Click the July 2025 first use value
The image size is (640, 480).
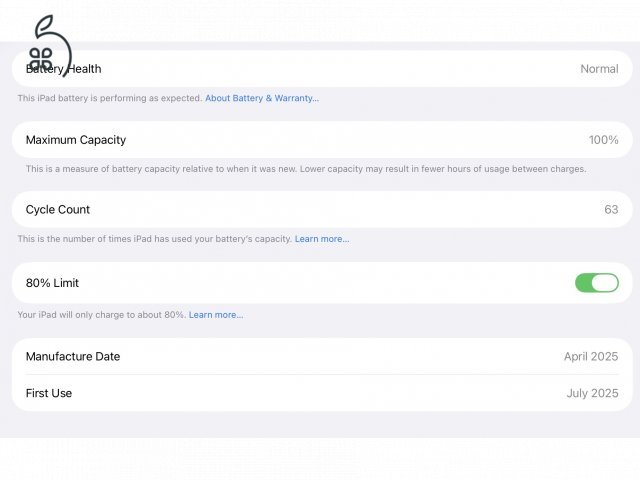point(592,393)
